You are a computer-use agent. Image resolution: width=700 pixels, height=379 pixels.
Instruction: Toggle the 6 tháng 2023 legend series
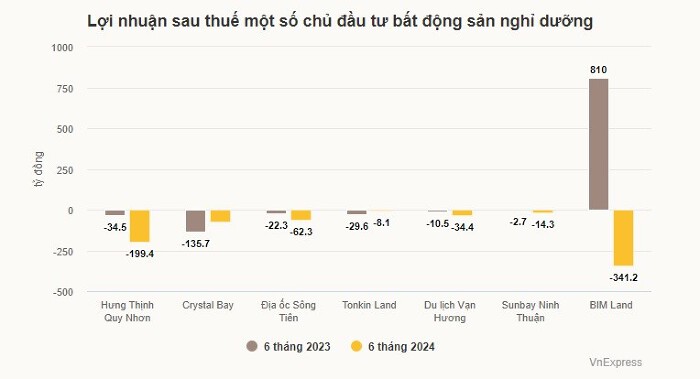(288, 346)
